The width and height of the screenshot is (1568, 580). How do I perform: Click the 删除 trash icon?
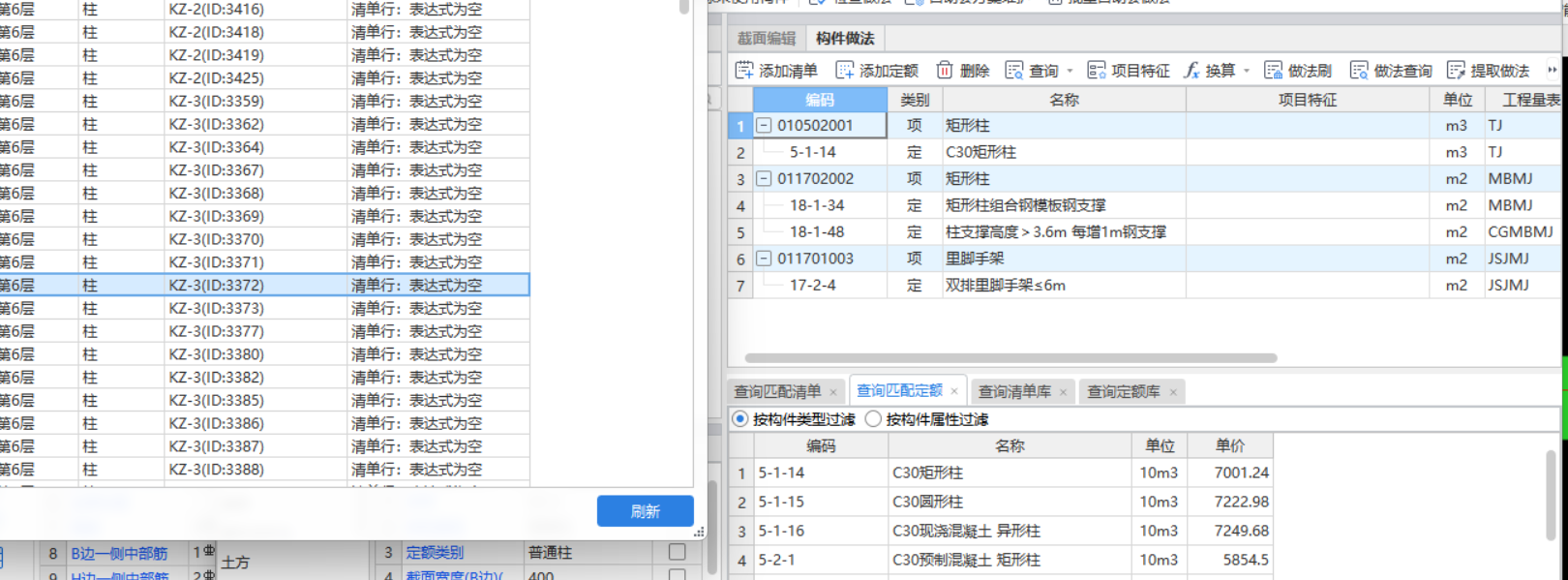tap(945, 70)
